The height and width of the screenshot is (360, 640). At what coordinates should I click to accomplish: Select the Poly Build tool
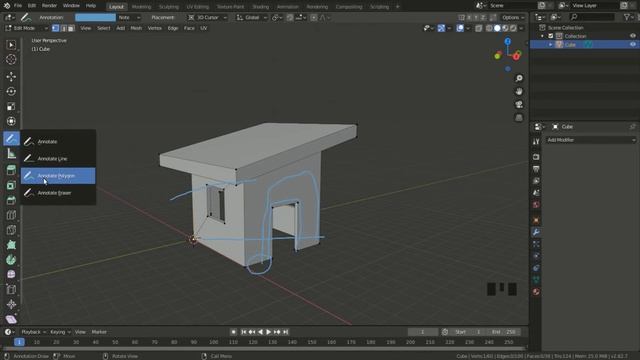pyautogui.click(x=11, y=245)
